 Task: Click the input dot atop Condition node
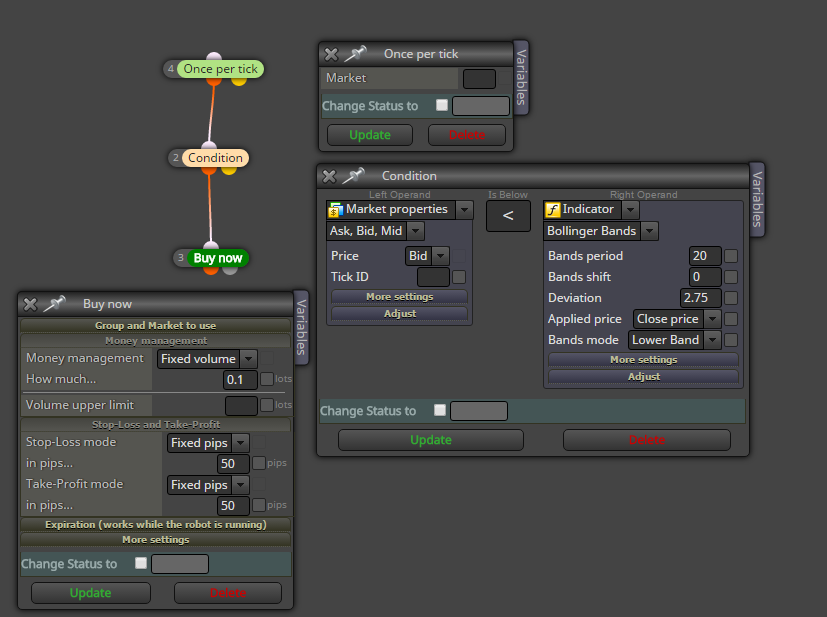(x=209, y=146)
